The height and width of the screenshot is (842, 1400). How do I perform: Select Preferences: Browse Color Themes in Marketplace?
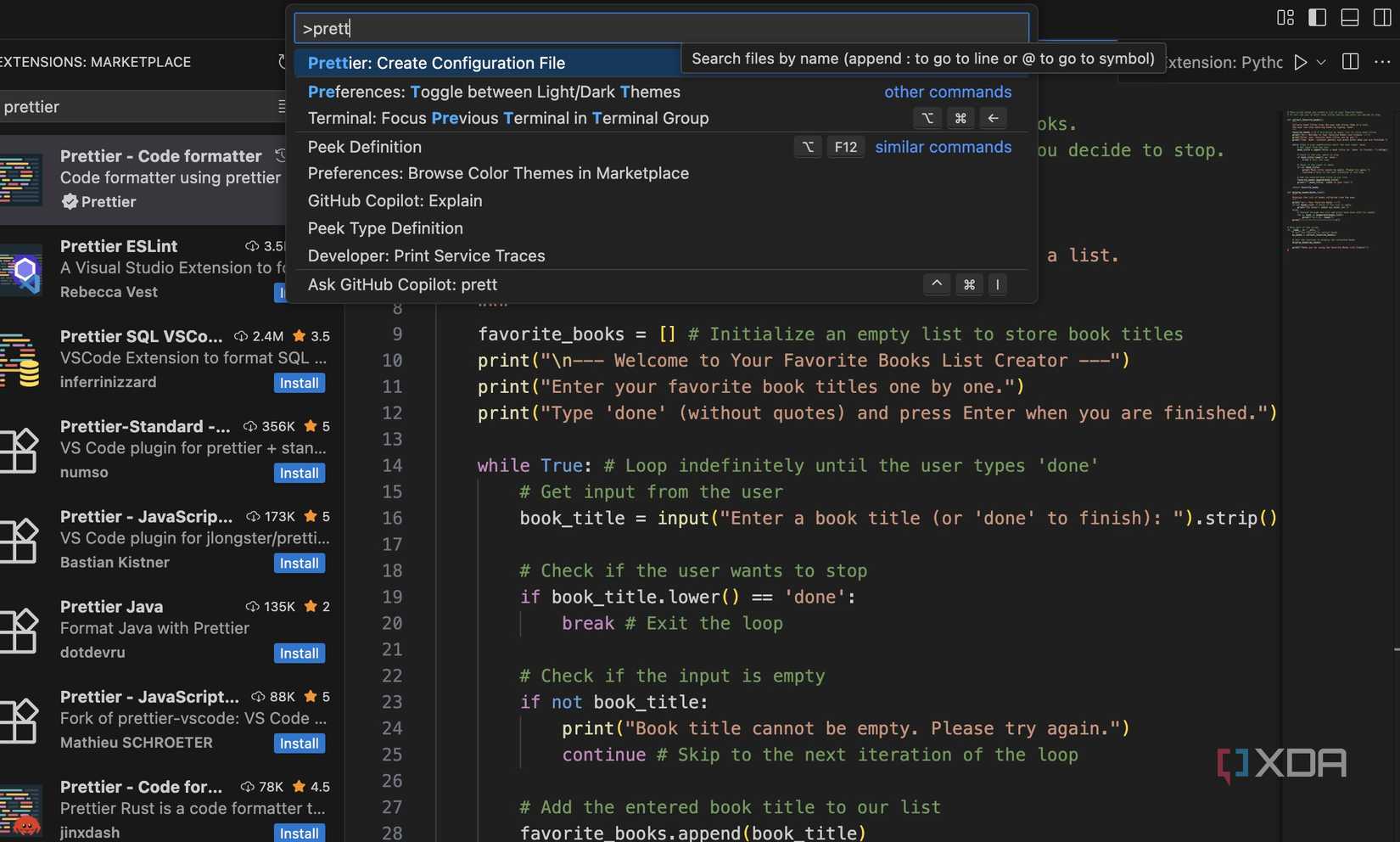[x=498, y=173]
